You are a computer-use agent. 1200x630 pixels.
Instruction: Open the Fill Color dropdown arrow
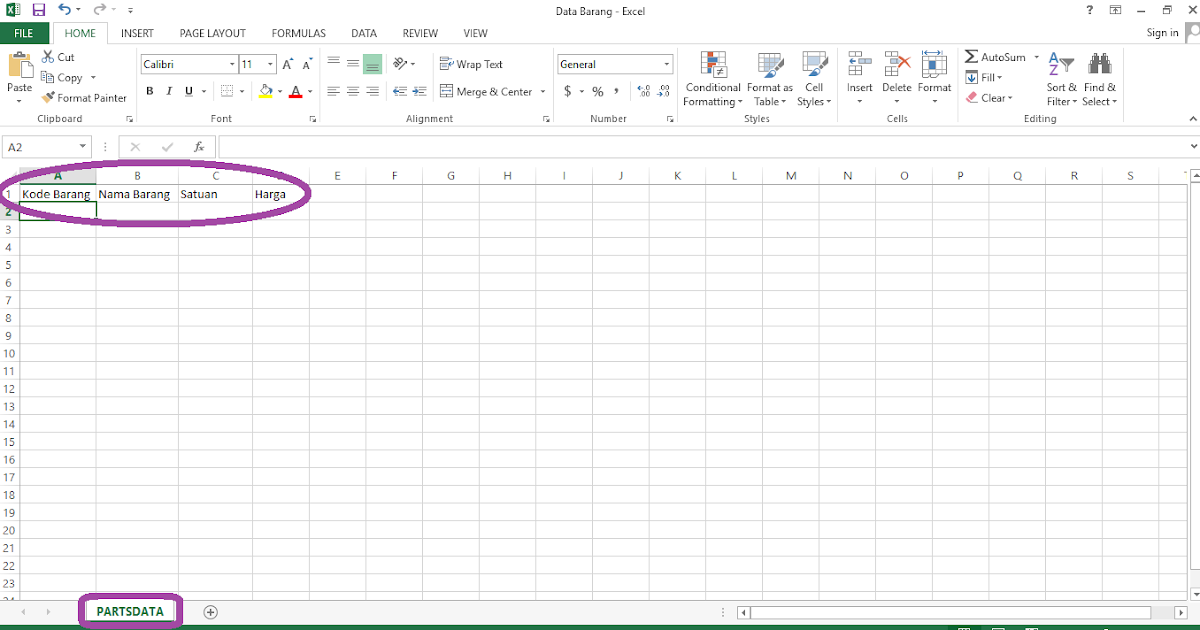click(x=278, y=91)
